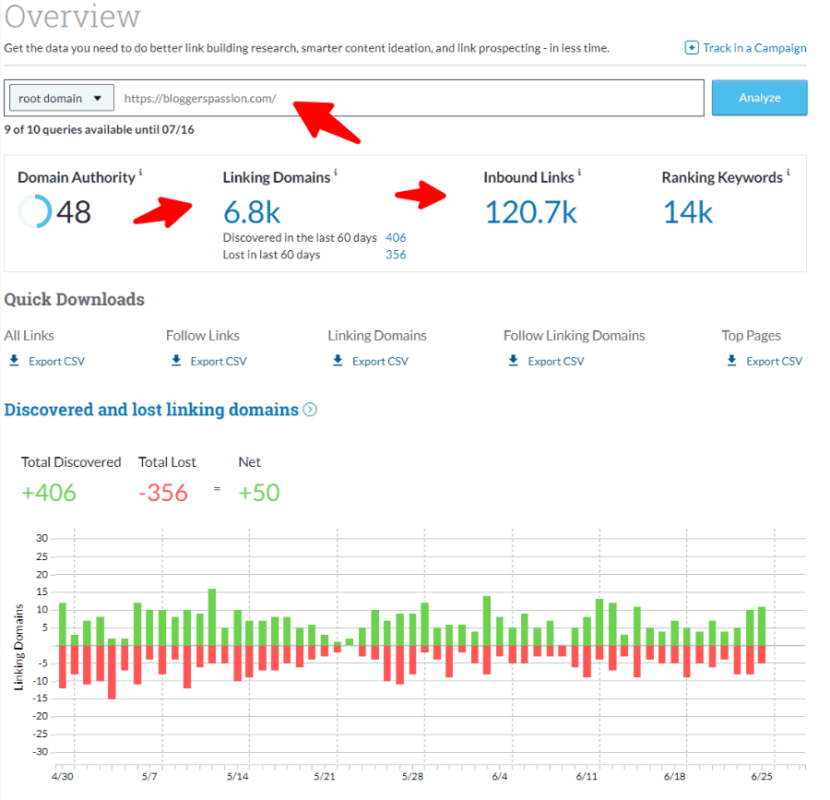Click the Domain Authority info icon

click(141, 172)
